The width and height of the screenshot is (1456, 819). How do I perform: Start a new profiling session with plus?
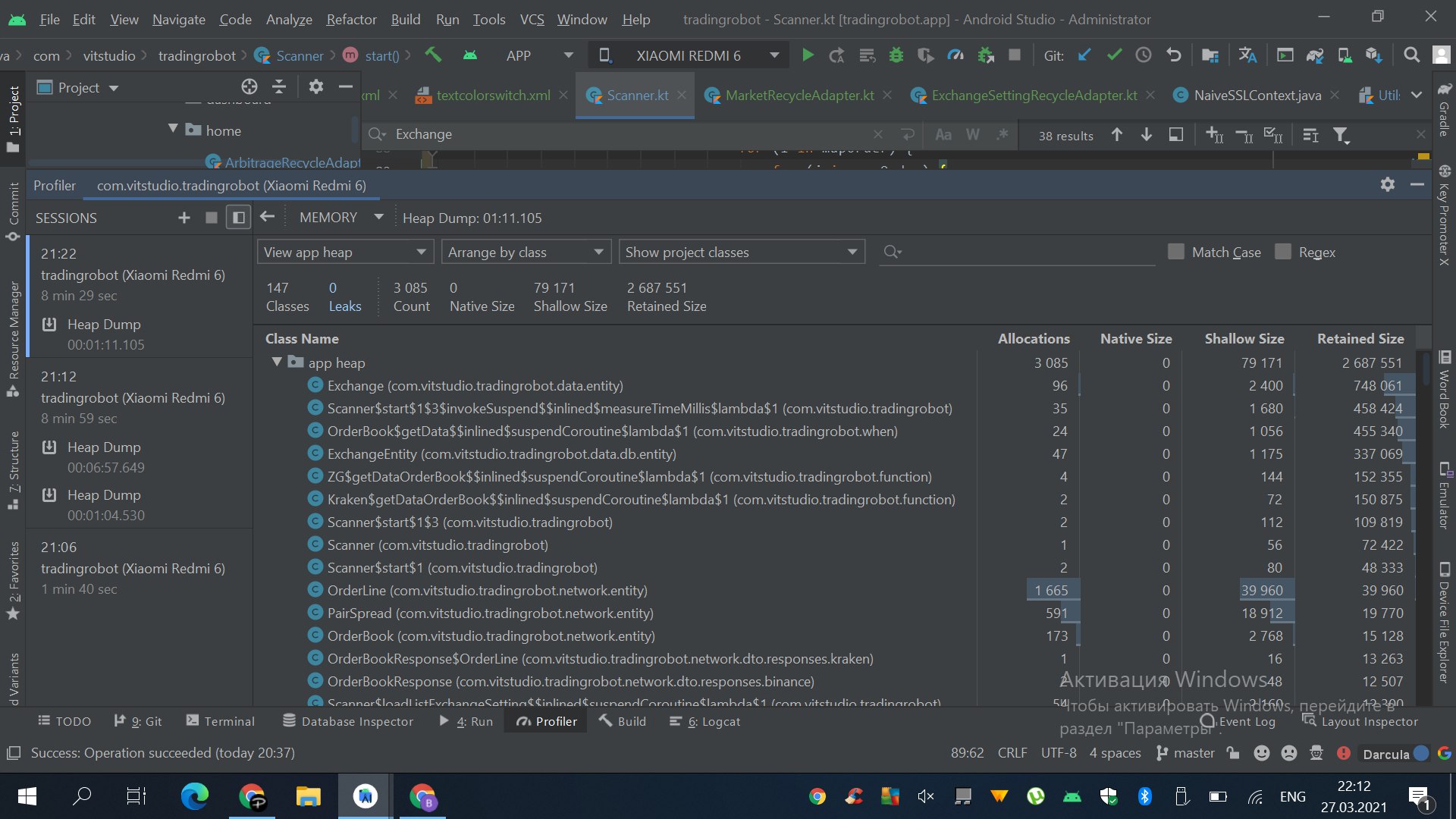tap(184, 218)
